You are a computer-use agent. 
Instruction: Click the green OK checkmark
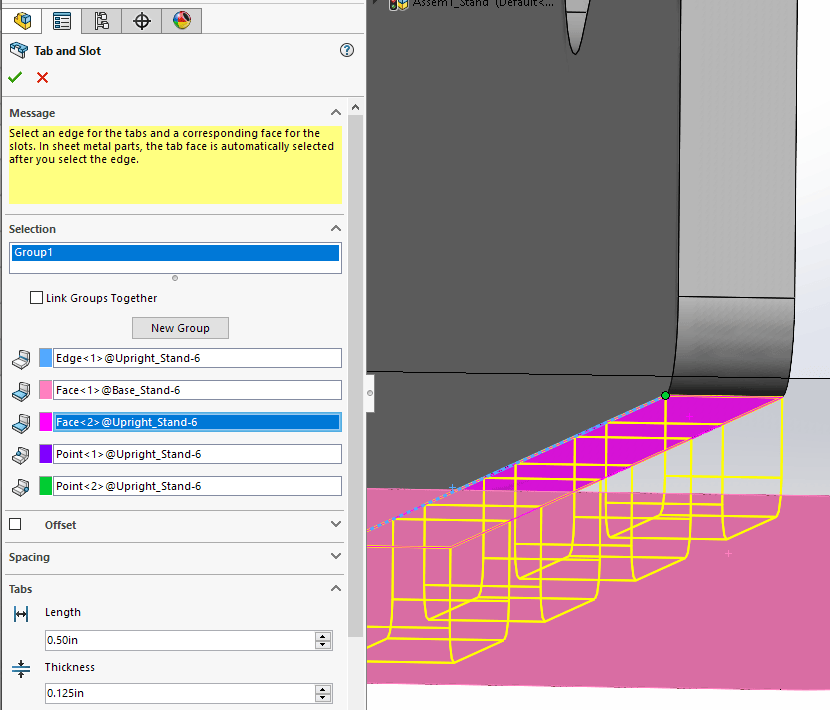coord(15,78)
